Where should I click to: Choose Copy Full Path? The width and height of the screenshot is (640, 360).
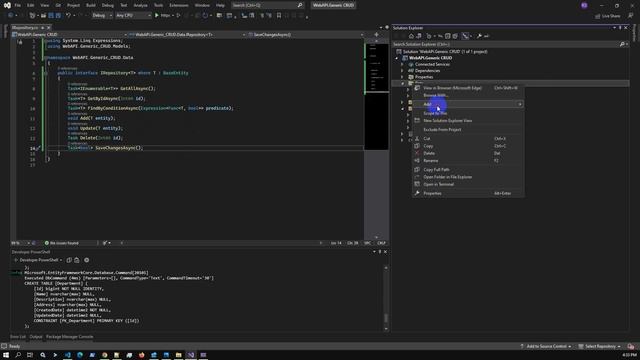[x=467, y=169]
